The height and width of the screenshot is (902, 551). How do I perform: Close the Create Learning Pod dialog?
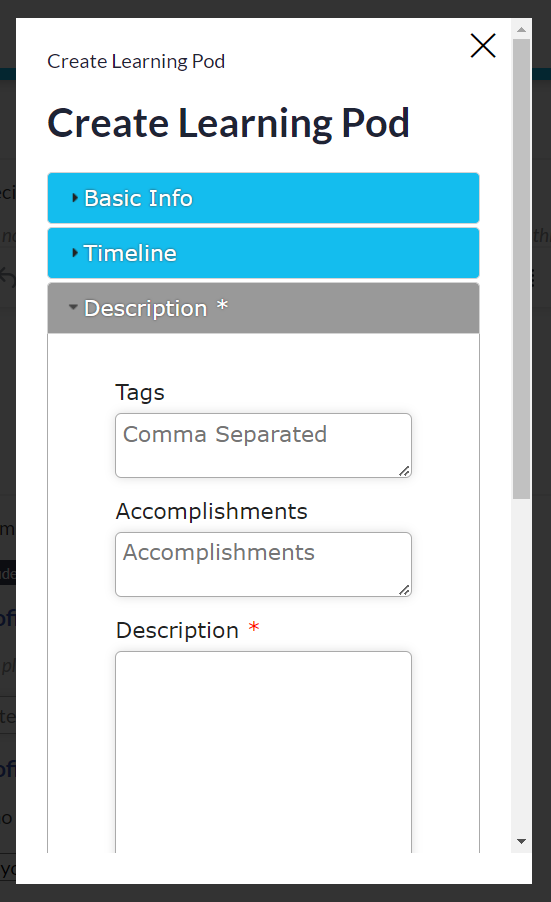pos(483,45)
